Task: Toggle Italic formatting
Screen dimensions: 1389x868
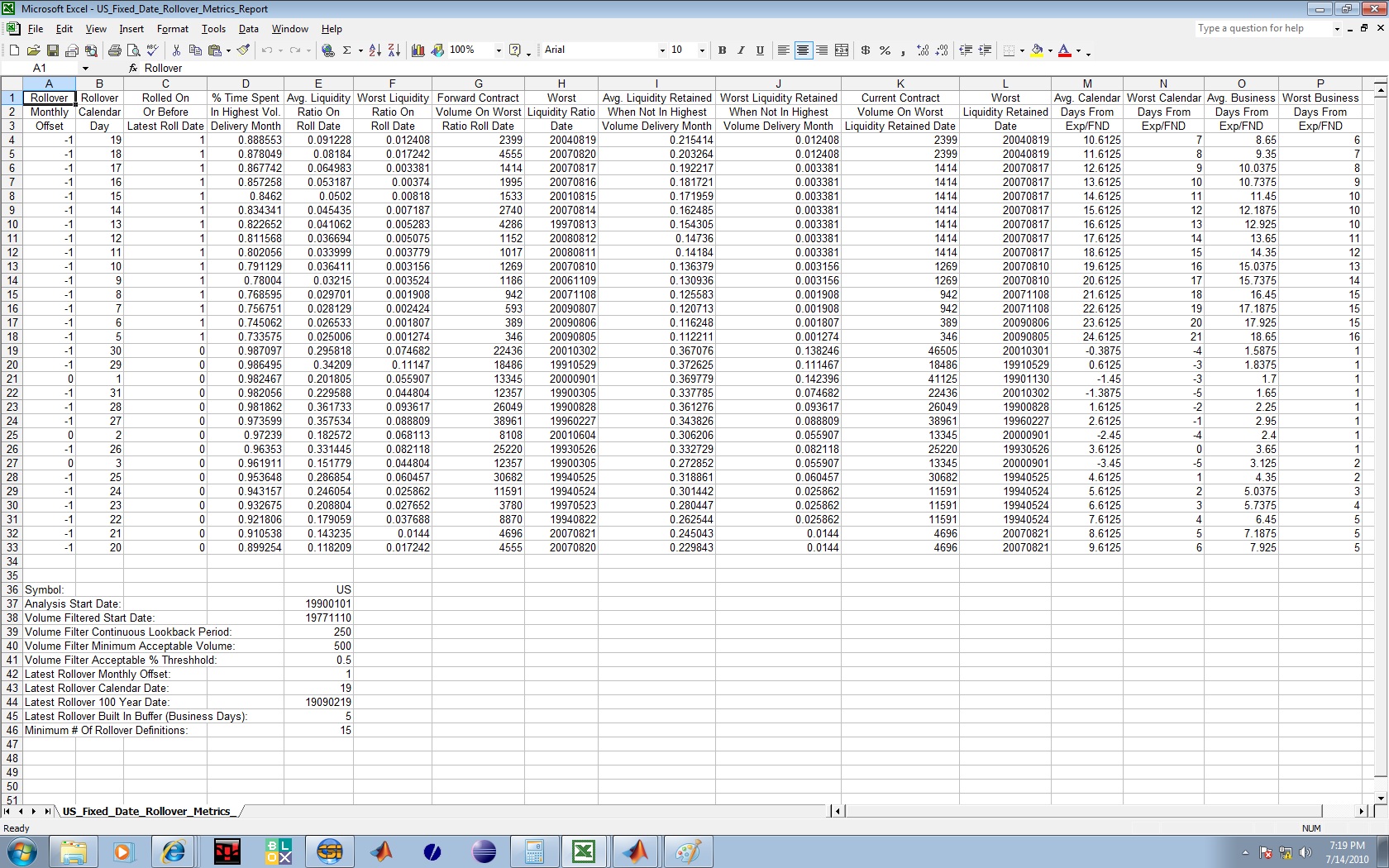Action: coord(741,50)
